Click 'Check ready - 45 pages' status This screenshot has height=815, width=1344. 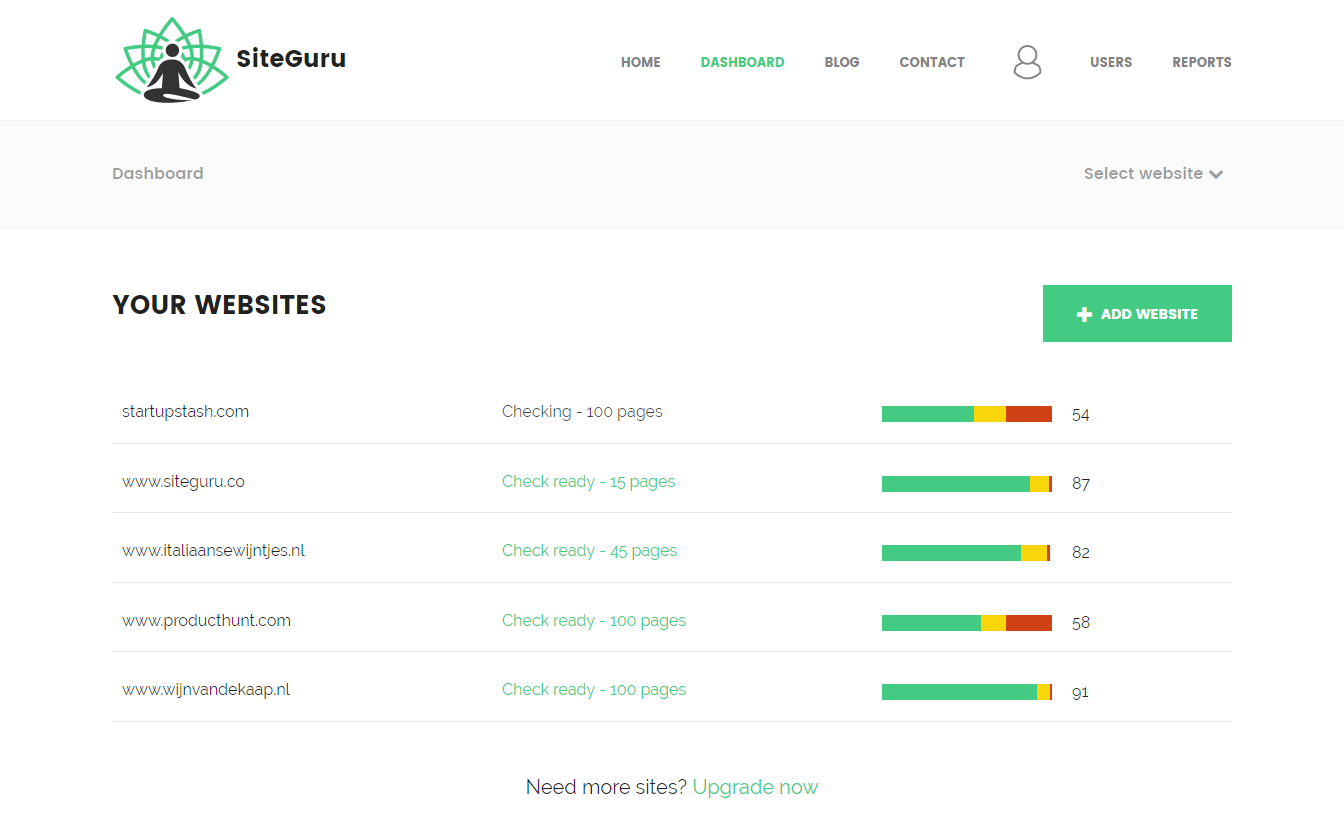589,550
